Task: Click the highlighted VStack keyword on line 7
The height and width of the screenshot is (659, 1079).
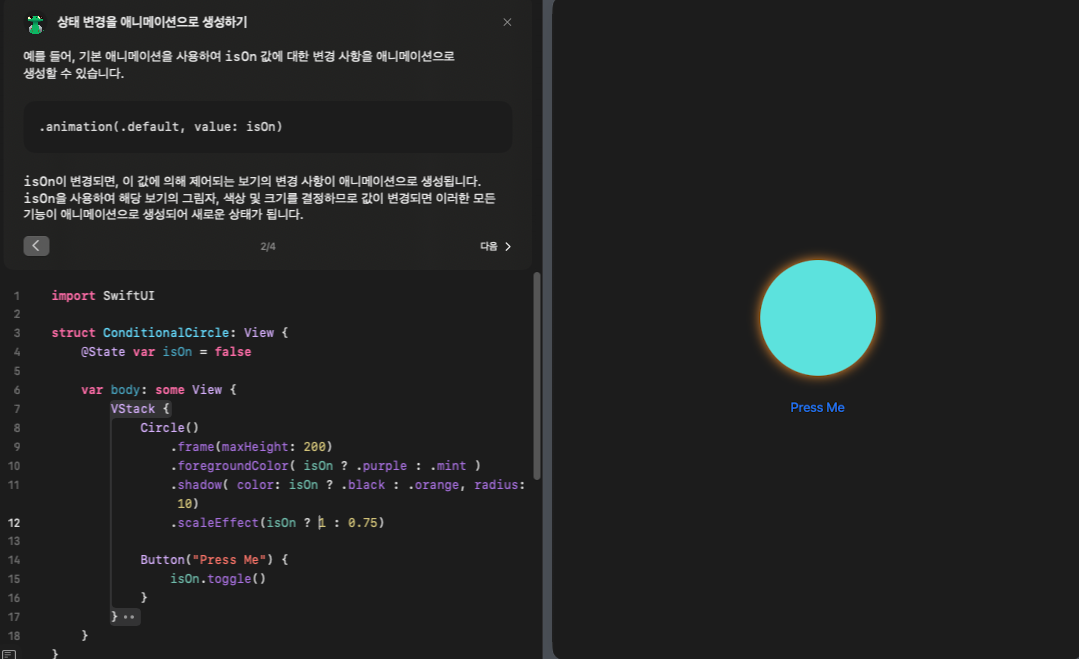Action: coord(133,409)
